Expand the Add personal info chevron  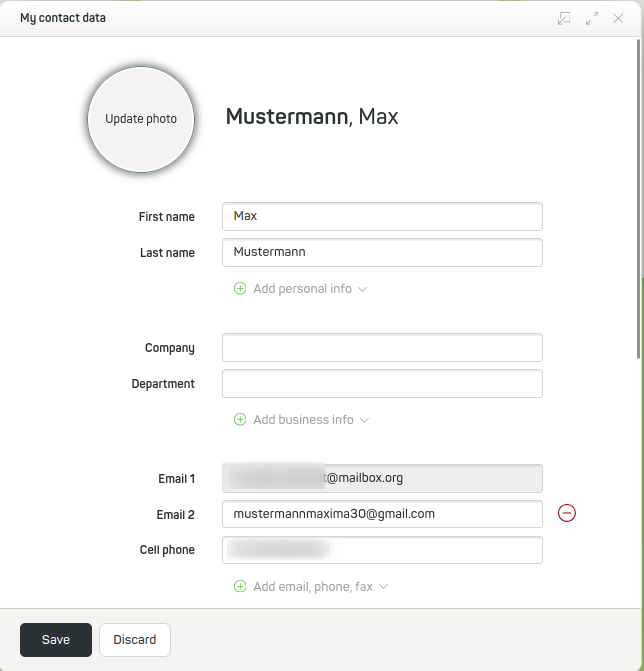(x=363, y=289)
